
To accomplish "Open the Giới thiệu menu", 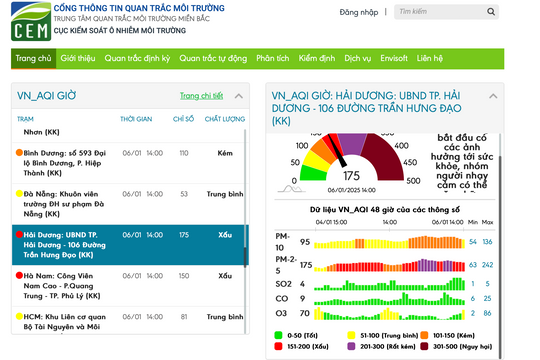I will tap(78, 58).
